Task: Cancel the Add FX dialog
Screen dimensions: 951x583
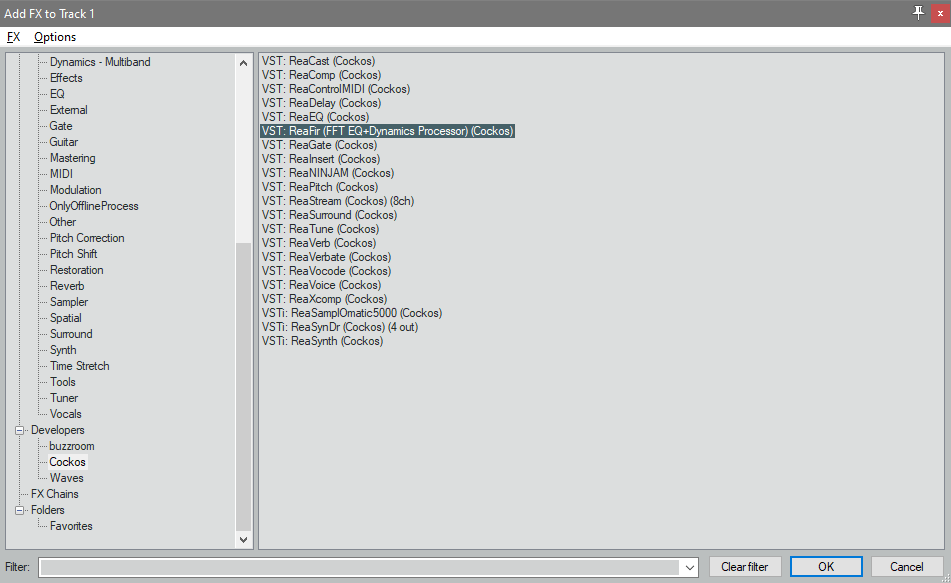Action: click(906, 567)
